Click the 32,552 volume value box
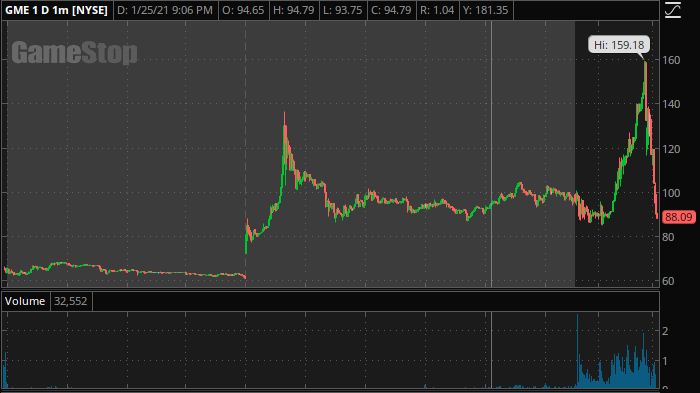This screenshot has width=700, height=393. (x=71, y=301)
